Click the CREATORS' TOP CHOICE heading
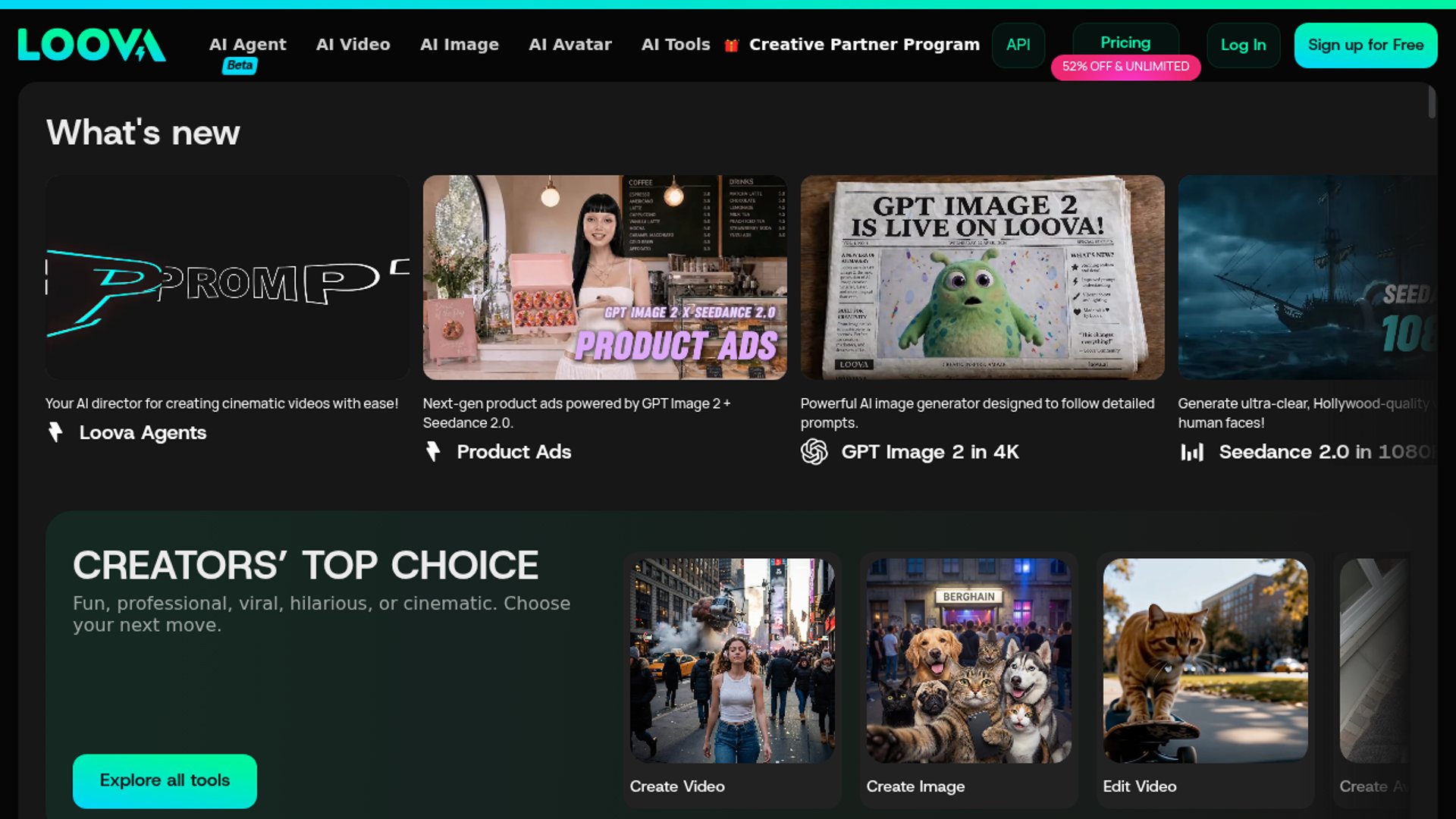 coord(306,565)
